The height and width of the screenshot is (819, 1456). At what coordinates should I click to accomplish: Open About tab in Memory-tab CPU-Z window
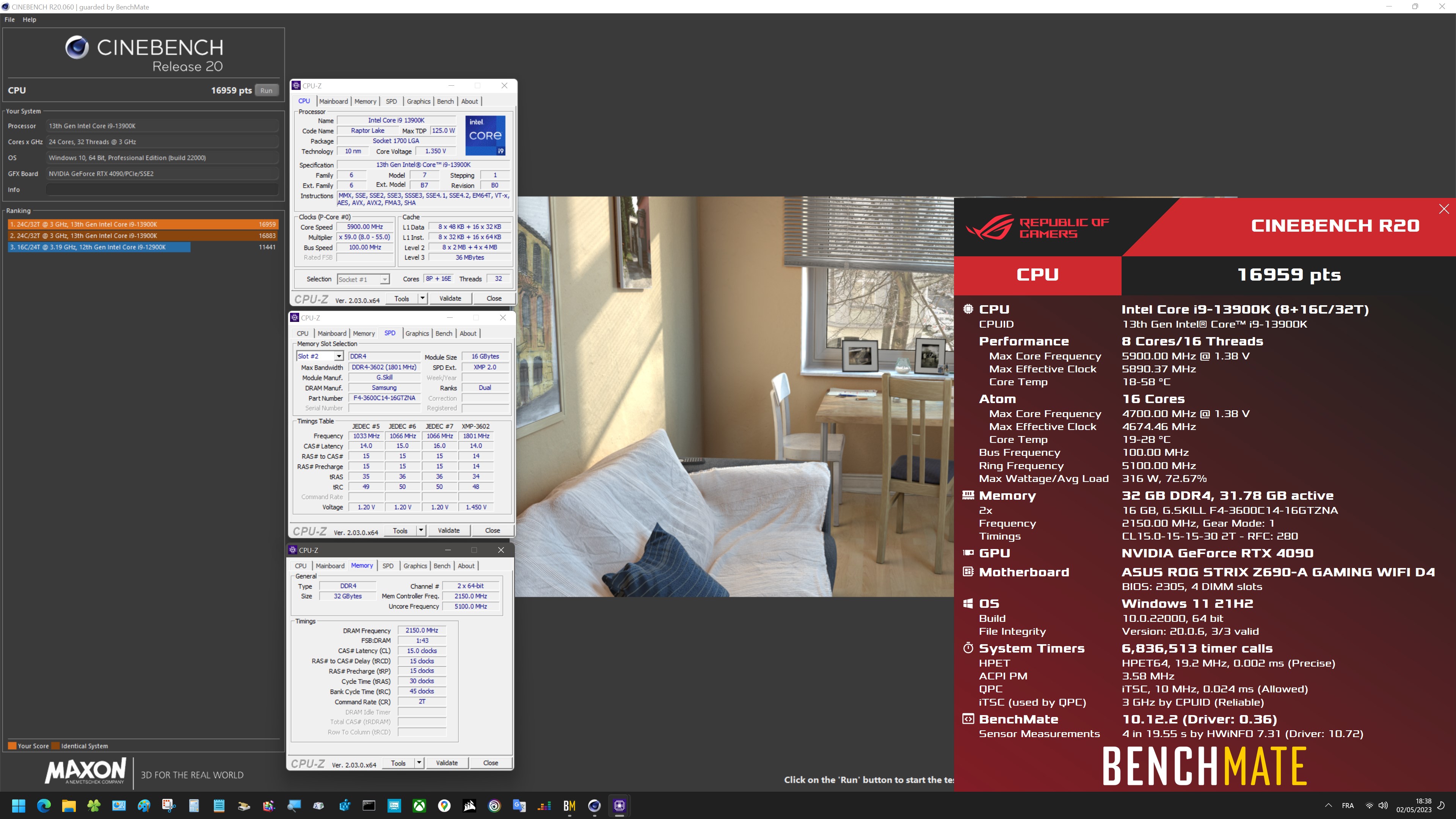466,566
